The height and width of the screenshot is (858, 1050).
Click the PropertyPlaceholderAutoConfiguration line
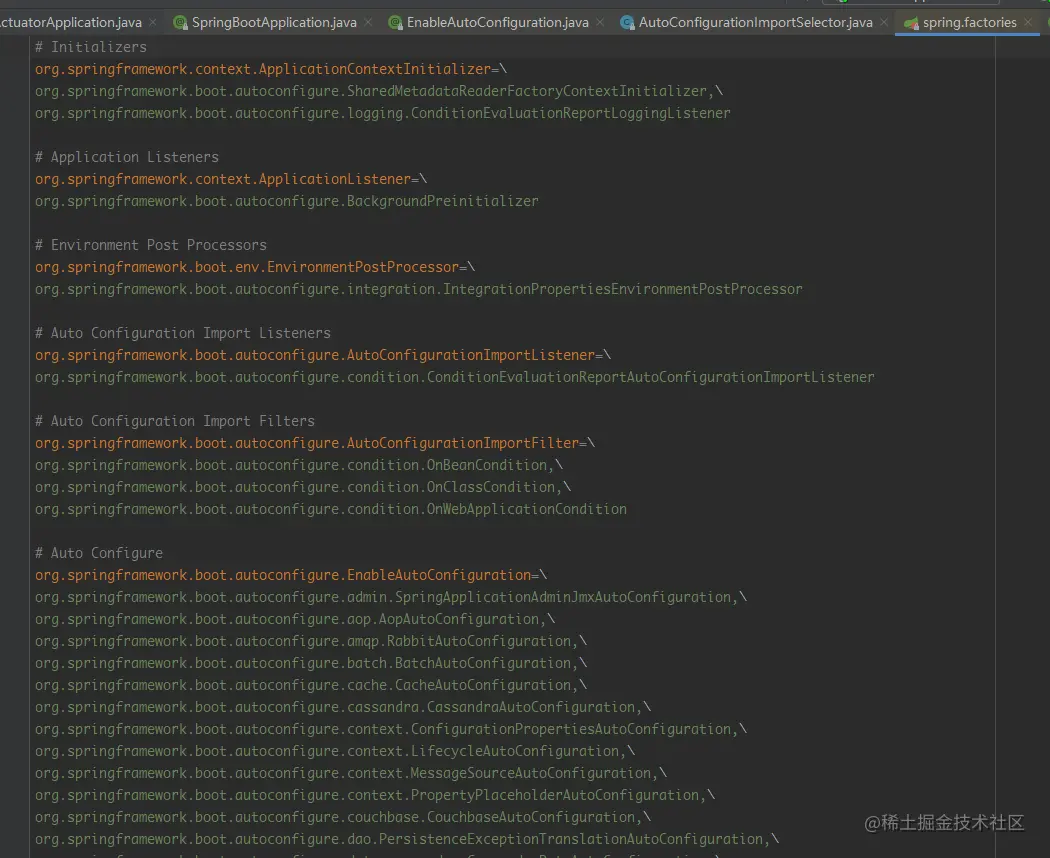pos(375,795)
